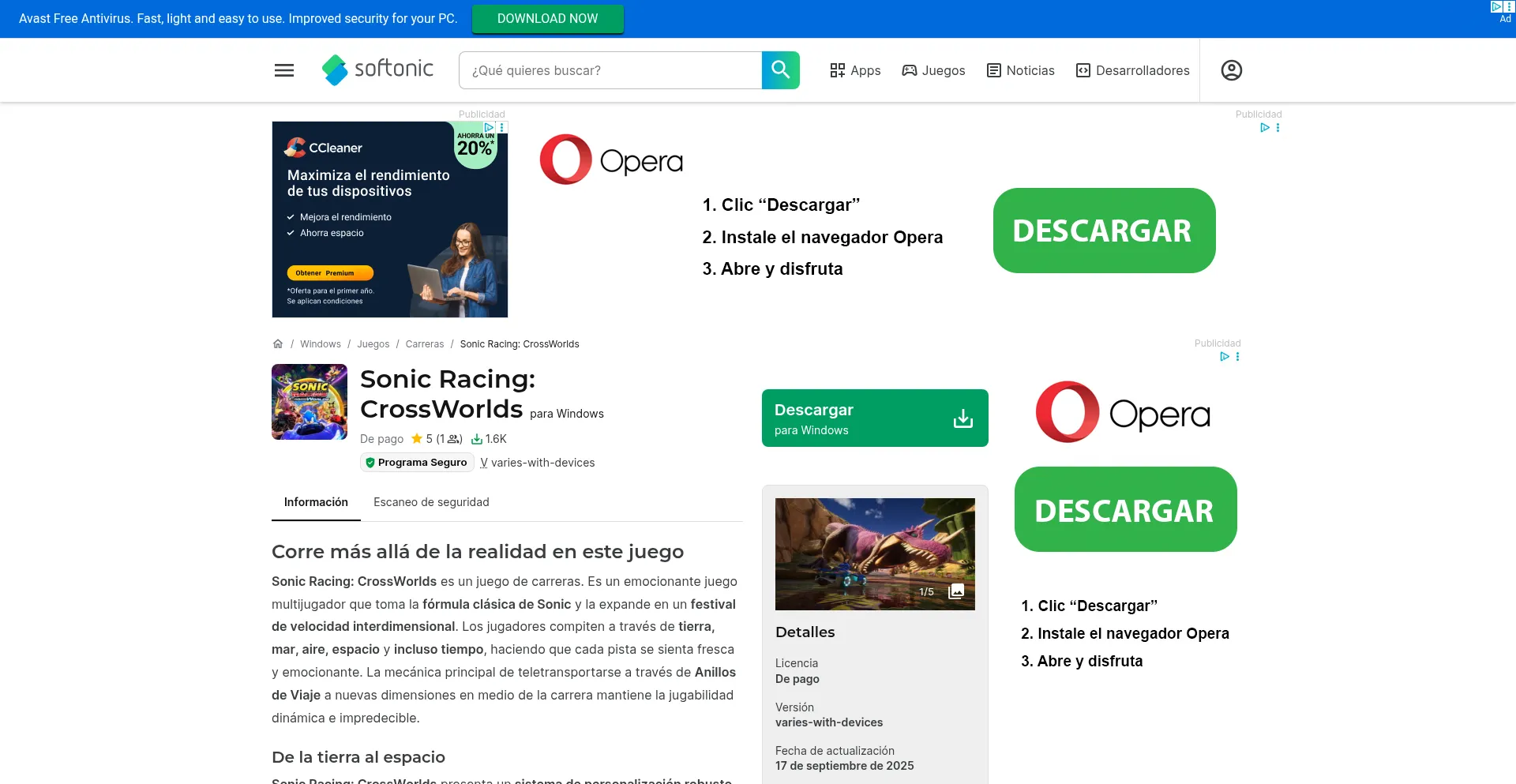Switch to Escaneo de seguridad tab

(431, 502)
